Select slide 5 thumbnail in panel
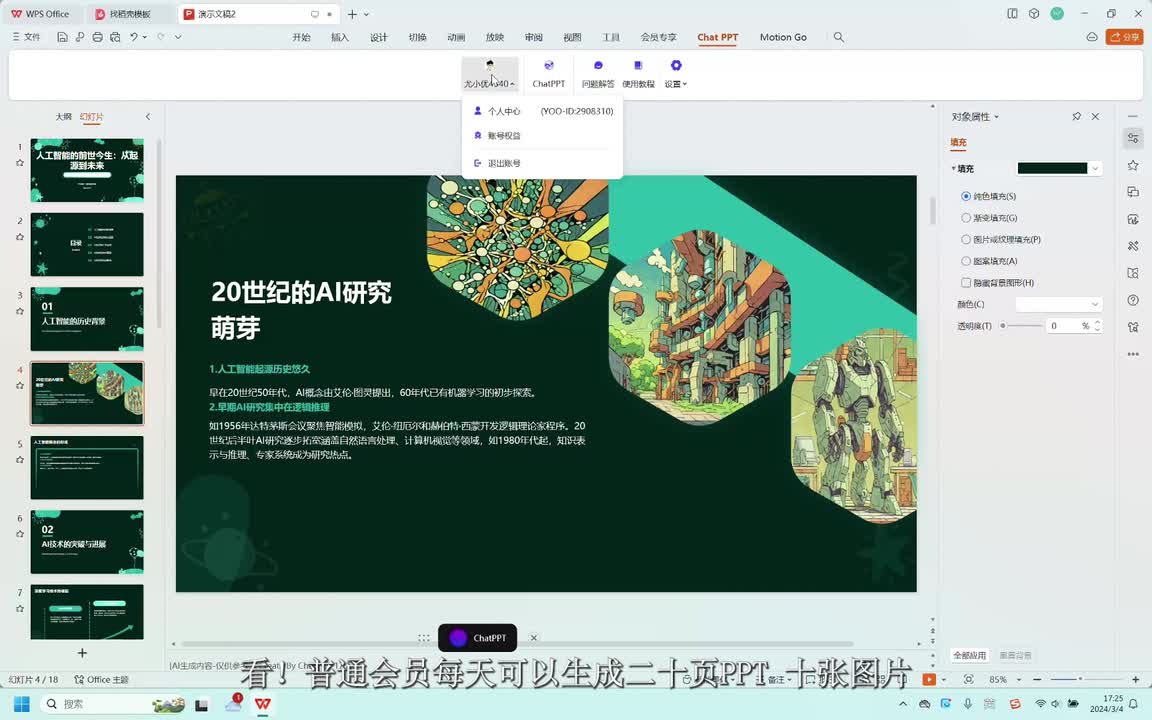Viewport: 1152px width, 720px height. click(x=87, y=467)
